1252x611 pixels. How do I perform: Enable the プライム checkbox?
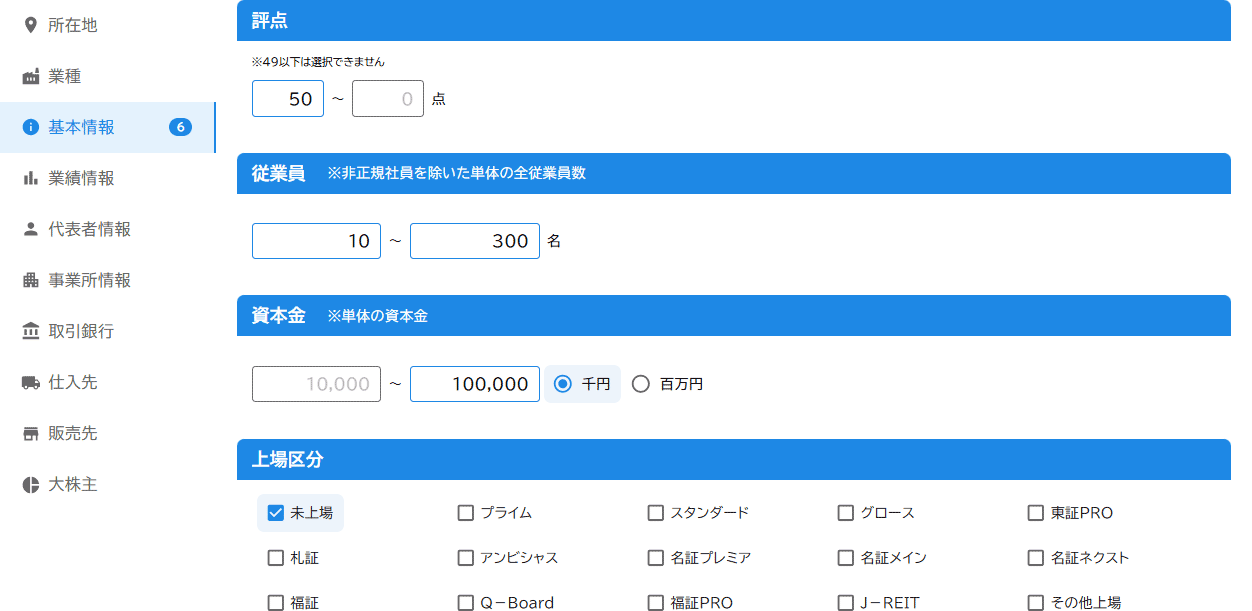[x=465, y=512]
